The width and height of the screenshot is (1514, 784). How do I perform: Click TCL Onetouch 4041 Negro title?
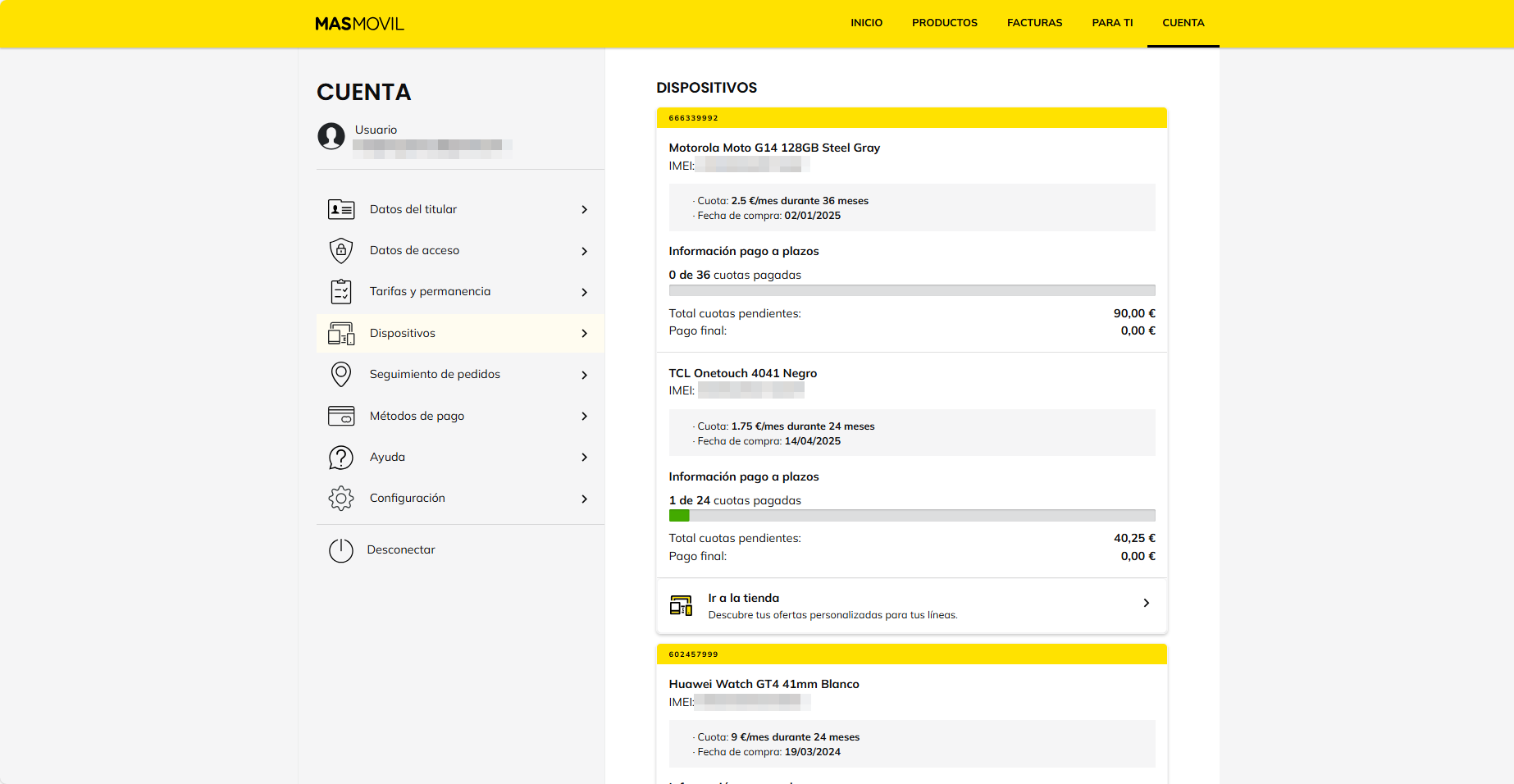coord(743,373)
